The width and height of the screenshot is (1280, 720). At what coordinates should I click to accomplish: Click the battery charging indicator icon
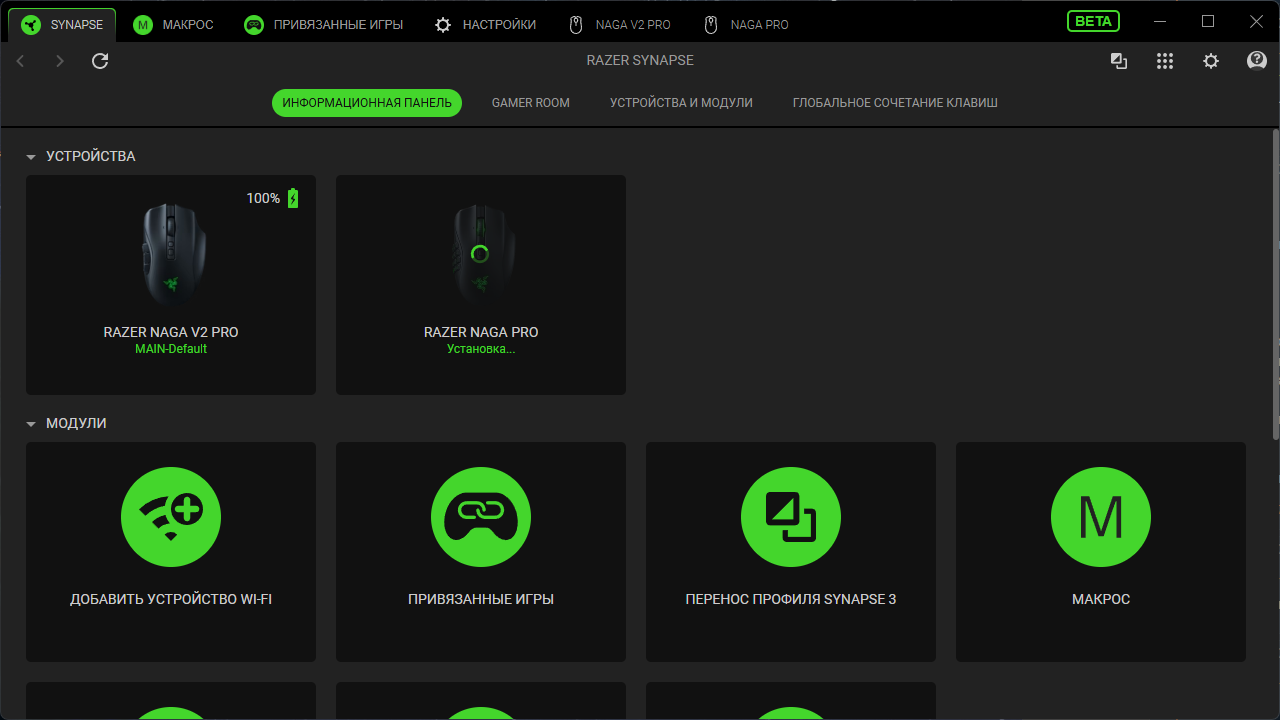293,198
